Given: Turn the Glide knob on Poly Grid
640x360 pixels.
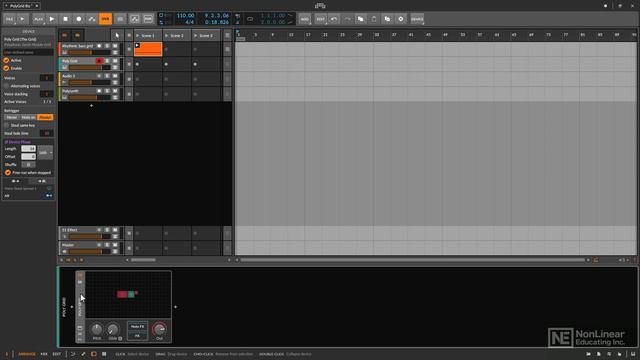Looking at the screenshot, I should point(113,329).
